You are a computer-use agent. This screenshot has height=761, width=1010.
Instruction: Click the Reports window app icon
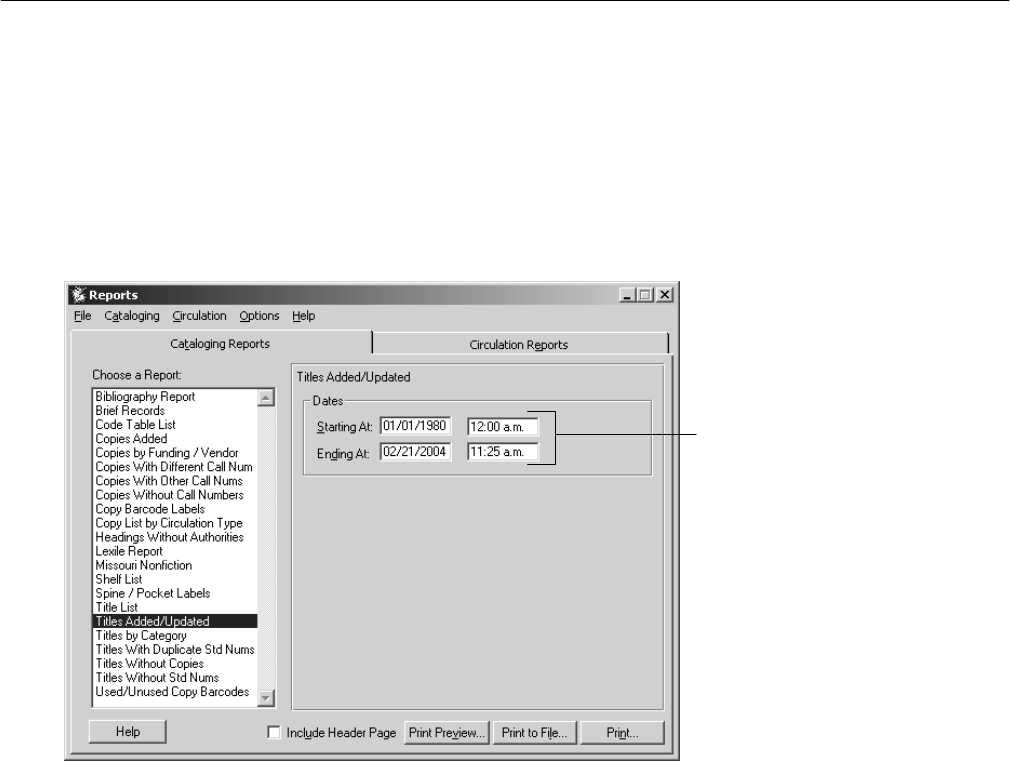click(79, 295)
